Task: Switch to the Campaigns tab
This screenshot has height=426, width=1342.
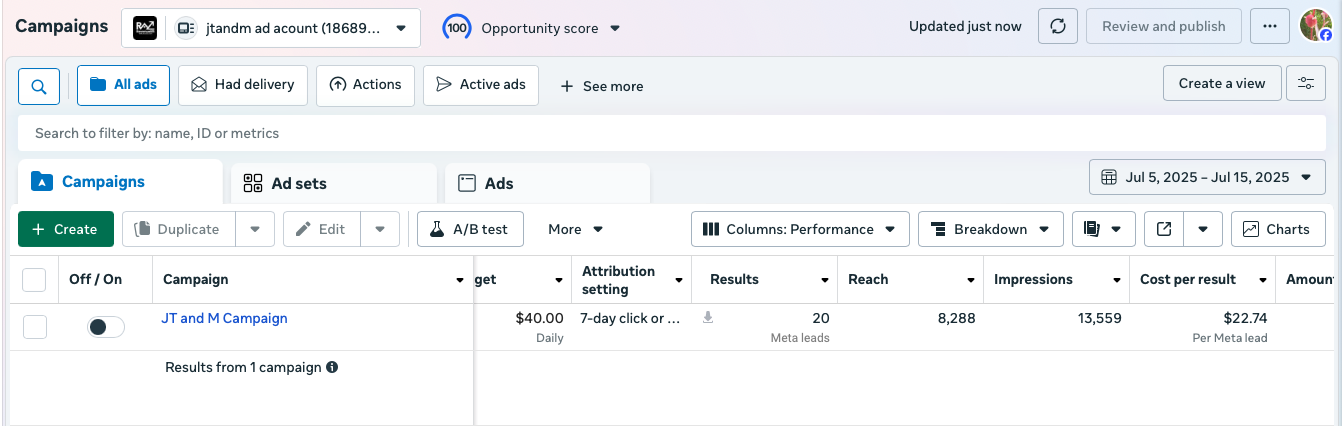Action: [120, 182]
